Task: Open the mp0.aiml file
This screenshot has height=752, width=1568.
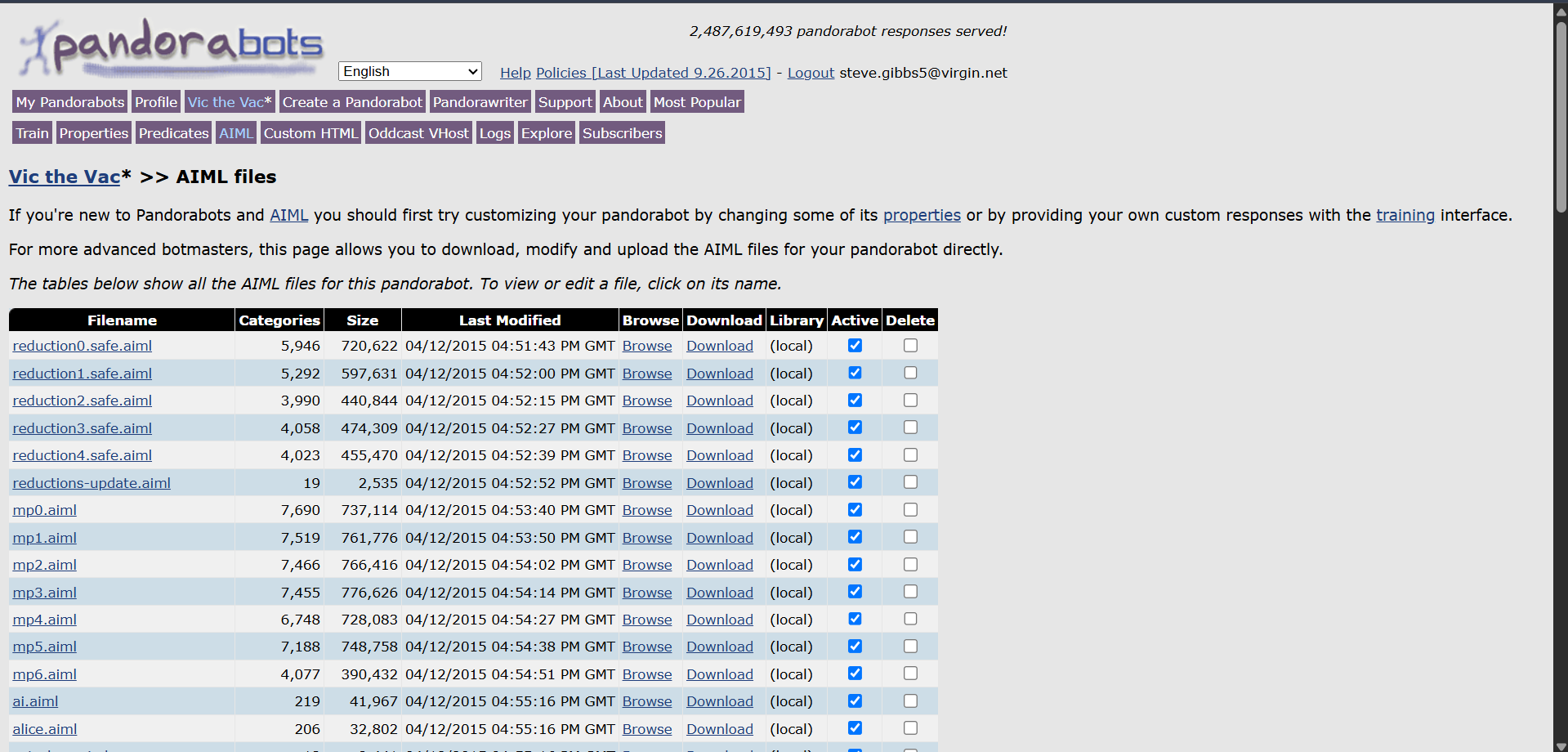Action: (x=45, y=510)
